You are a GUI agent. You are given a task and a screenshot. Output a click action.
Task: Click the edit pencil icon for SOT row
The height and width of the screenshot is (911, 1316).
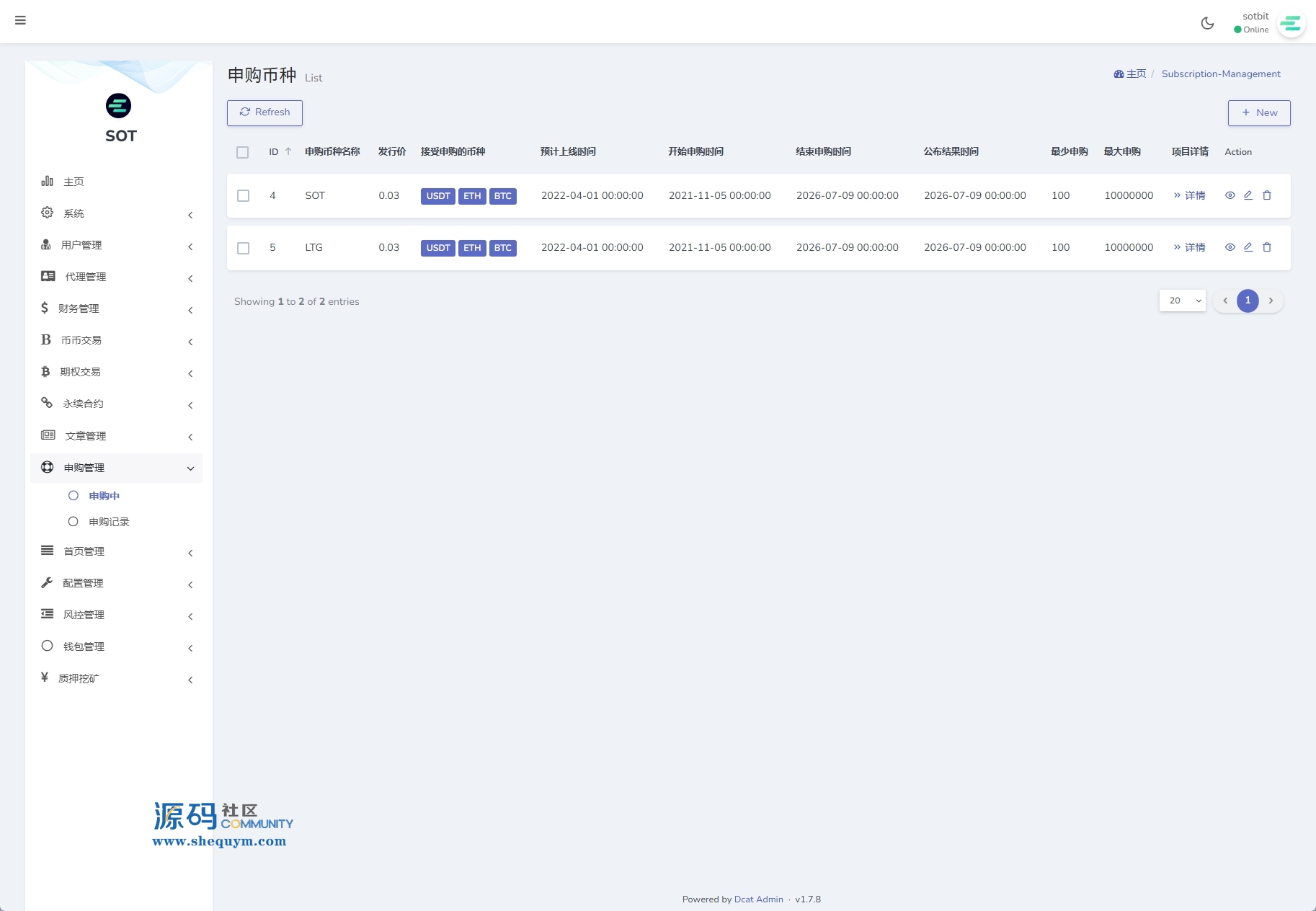(x=1248, y=195)
